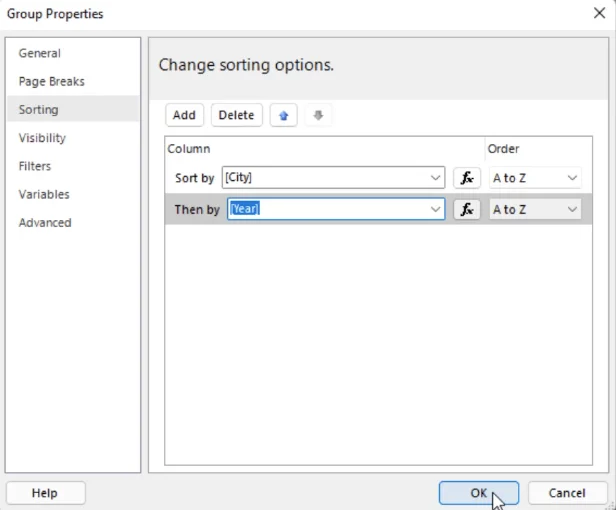Delete the selected sorting option
This screenshot has width=616, height=510.
(236, 115)
